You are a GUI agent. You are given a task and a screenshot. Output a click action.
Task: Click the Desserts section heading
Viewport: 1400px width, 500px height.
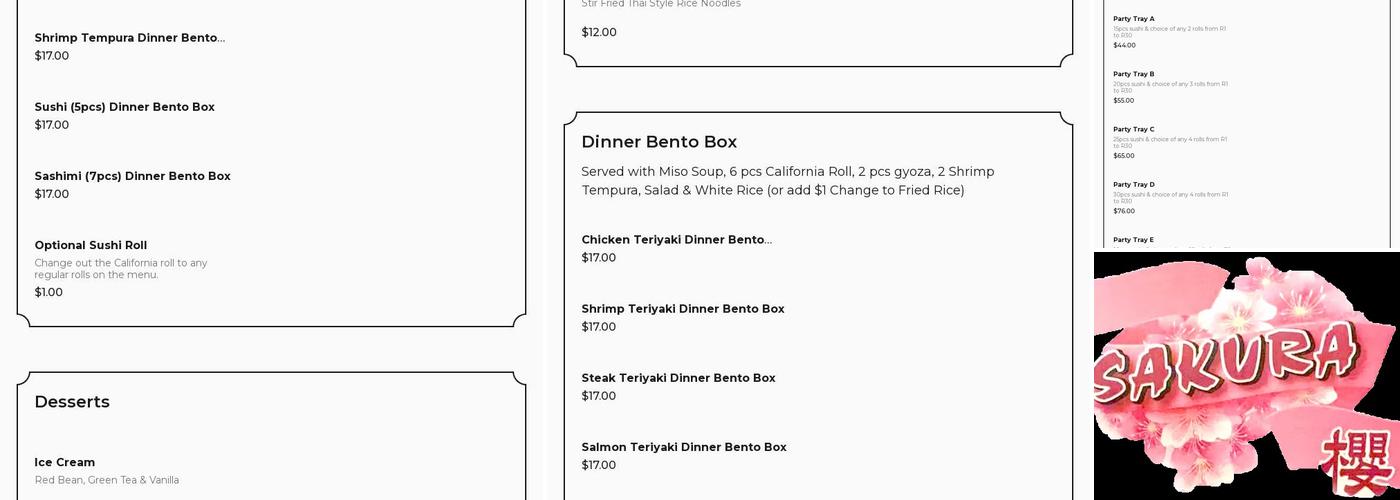(x=72, y=402)
